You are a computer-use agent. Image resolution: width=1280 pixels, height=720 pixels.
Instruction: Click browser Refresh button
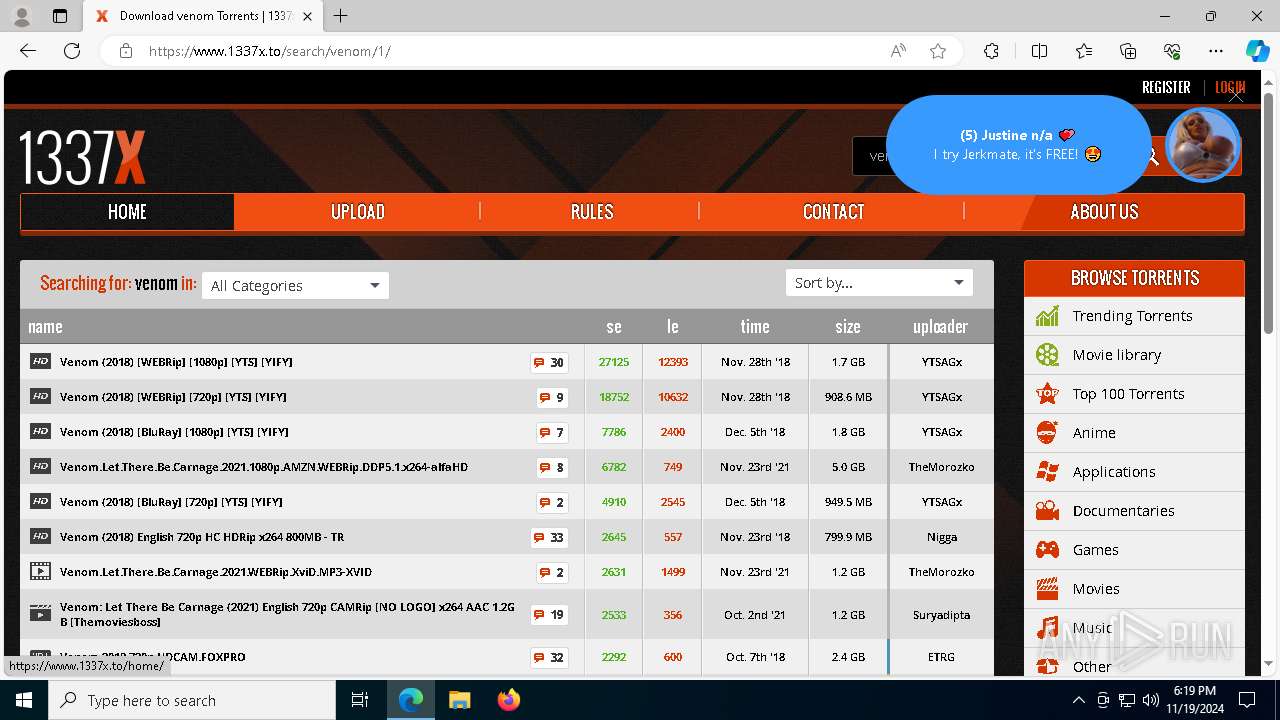click(72, 51)
